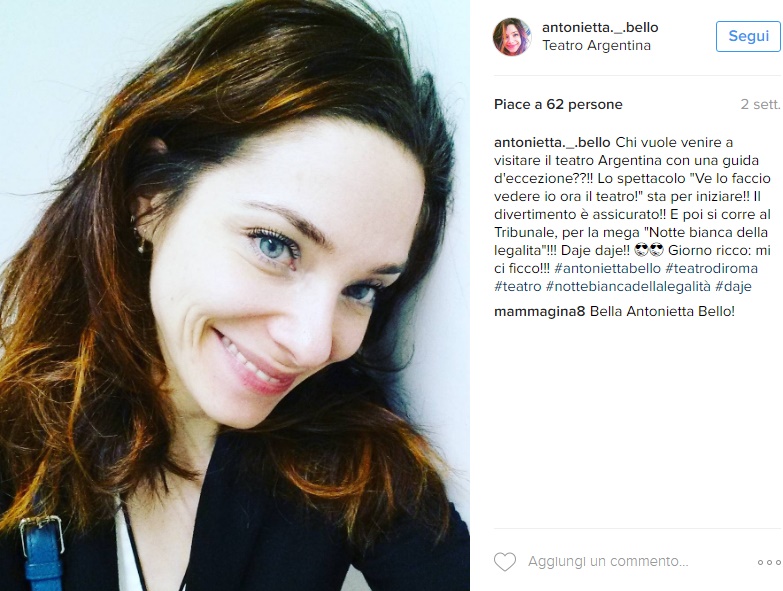Click the 2 sett. timestamp

tap(760, 104)
